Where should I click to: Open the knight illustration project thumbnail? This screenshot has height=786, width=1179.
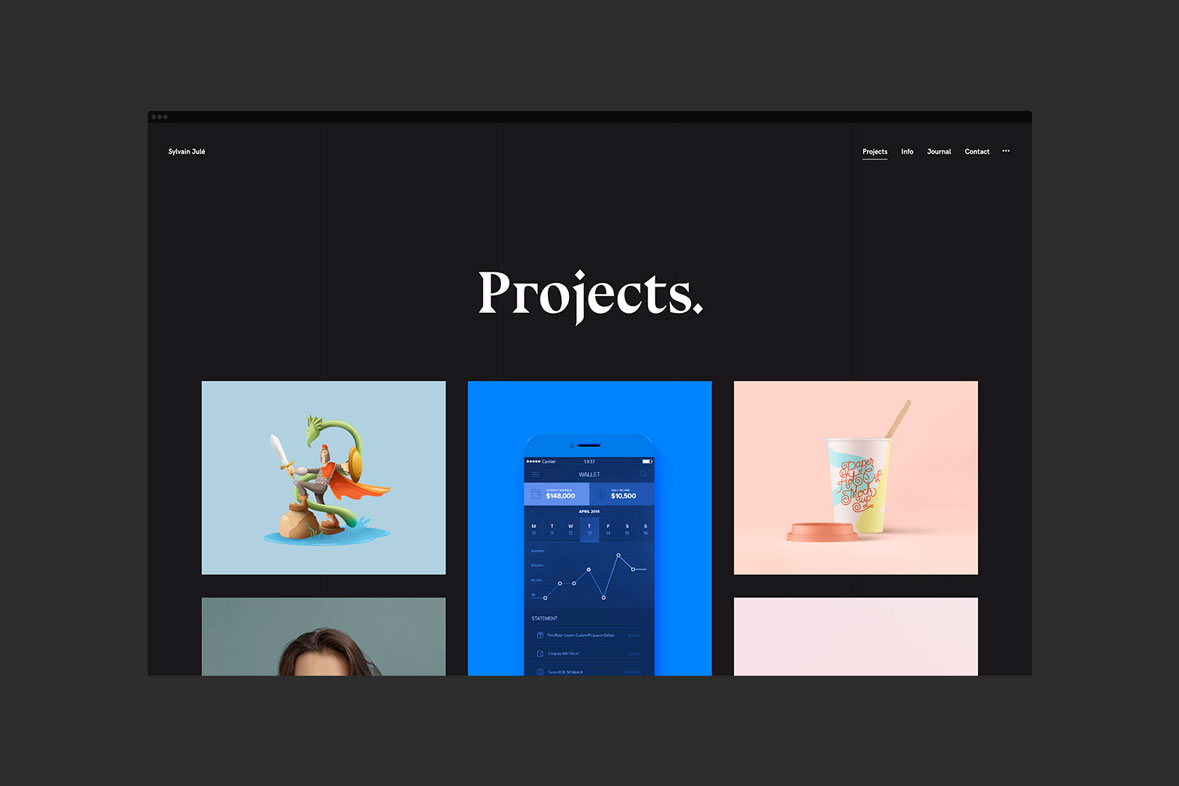click(323, 478)
